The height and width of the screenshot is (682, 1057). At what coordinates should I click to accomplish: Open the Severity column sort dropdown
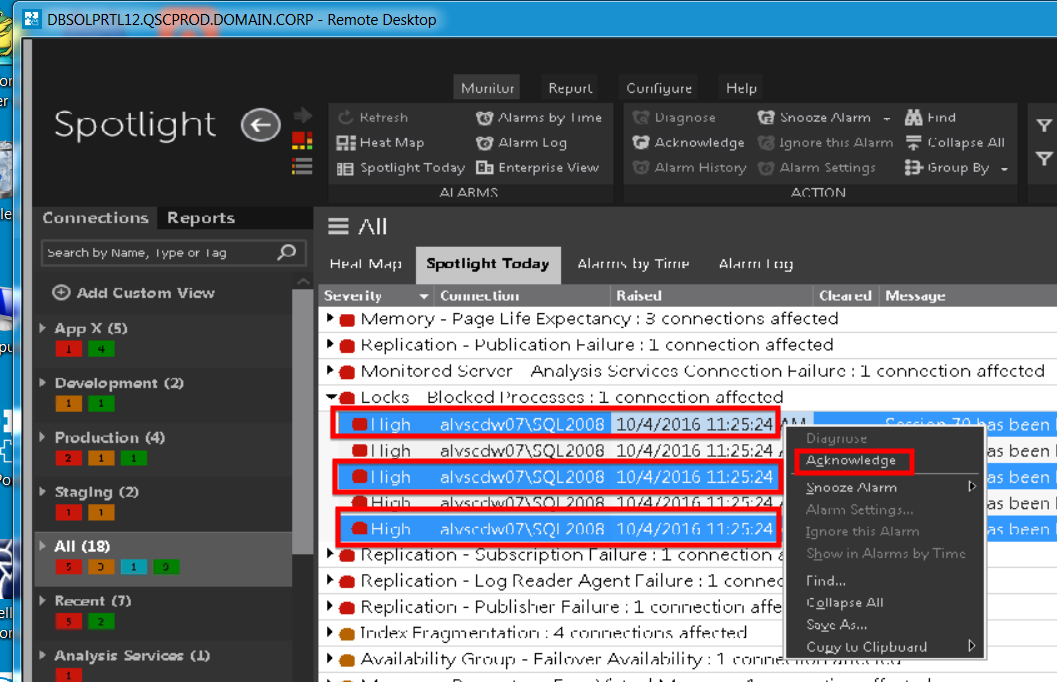pyautogui.click(x=423, y=296)
